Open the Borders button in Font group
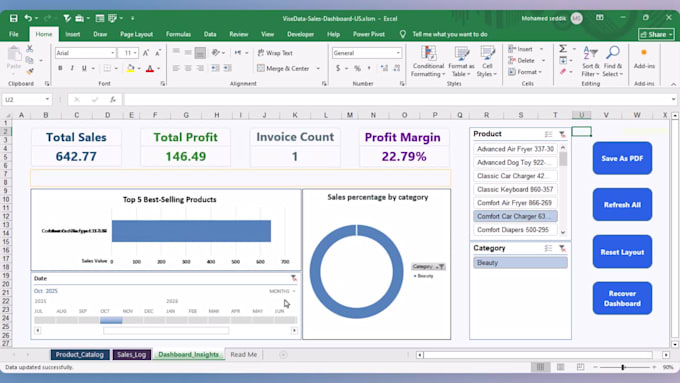The height and width of the screenshot is (383, 680). (x=107, y=68)
